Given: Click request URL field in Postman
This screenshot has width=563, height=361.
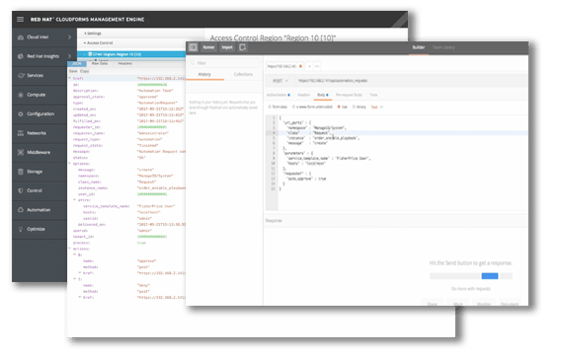Looking at the screenshot, I should [x=409, y=81].
